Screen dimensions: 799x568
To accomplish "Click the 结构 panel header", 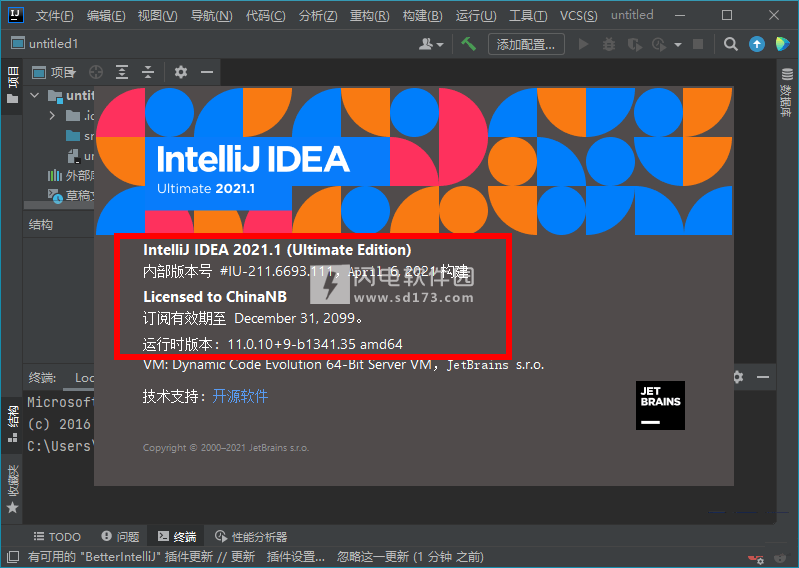I will point(41,225).
